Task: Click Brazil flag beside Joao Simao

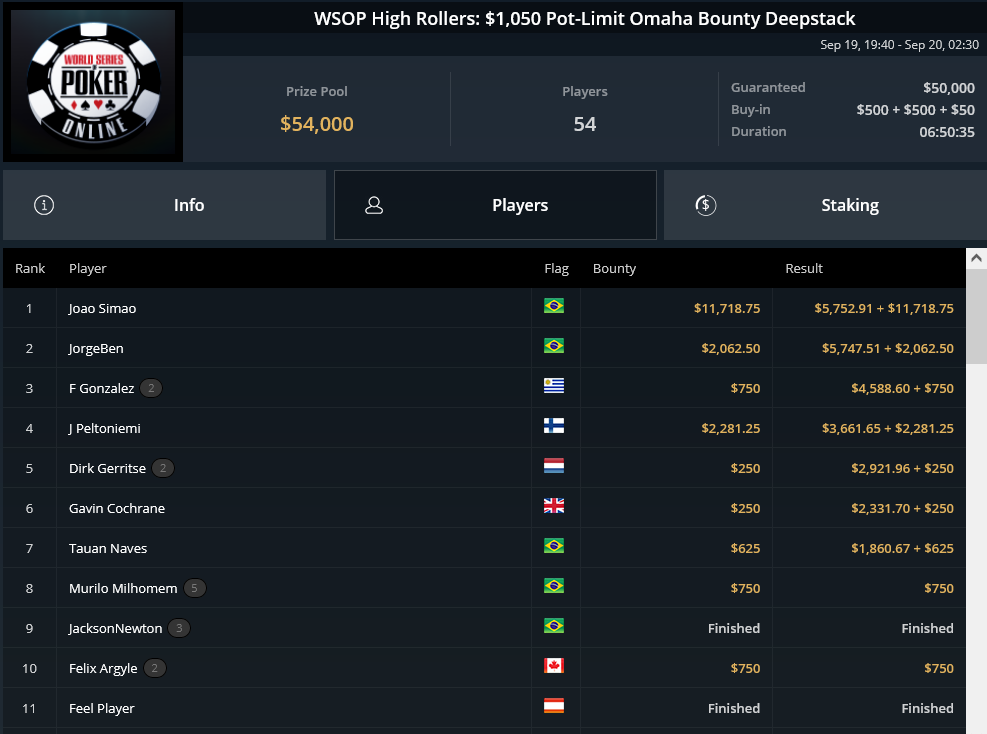Action: (x=554, y=306)
